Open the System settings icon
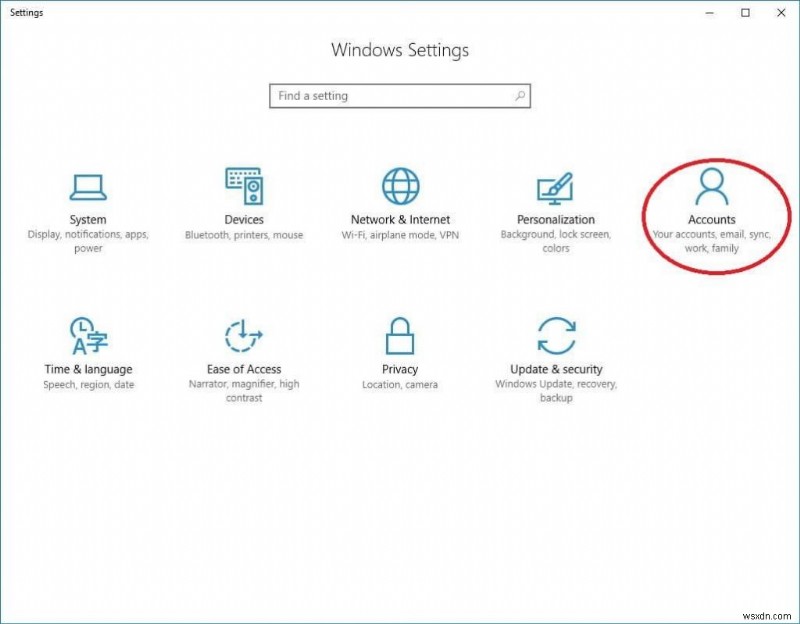The image size is (800, 624). (x=88, y=186)
